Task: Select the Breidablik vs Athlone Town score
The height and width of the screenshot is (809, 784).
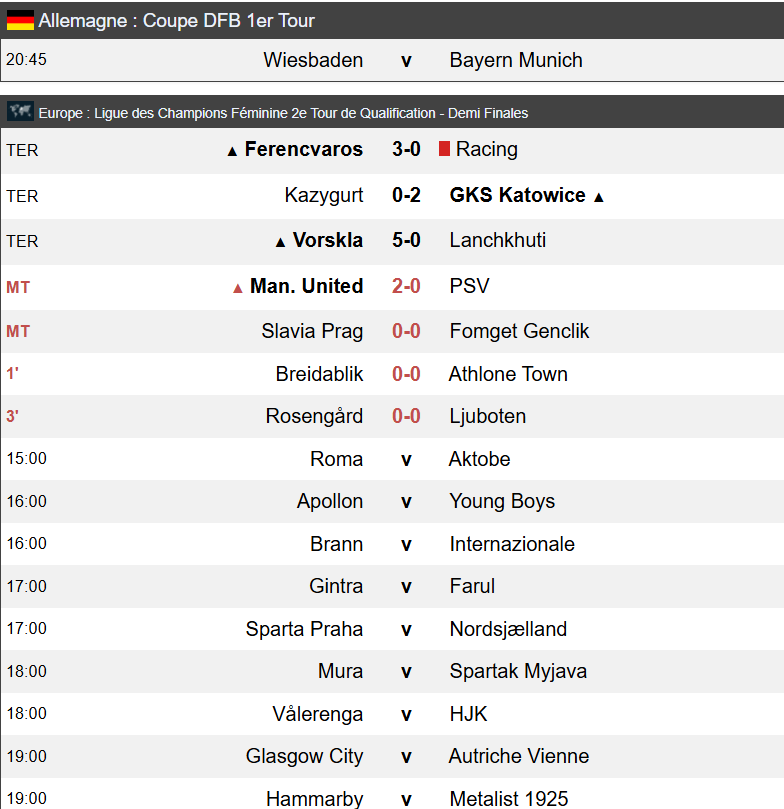Action: [406, 374]
